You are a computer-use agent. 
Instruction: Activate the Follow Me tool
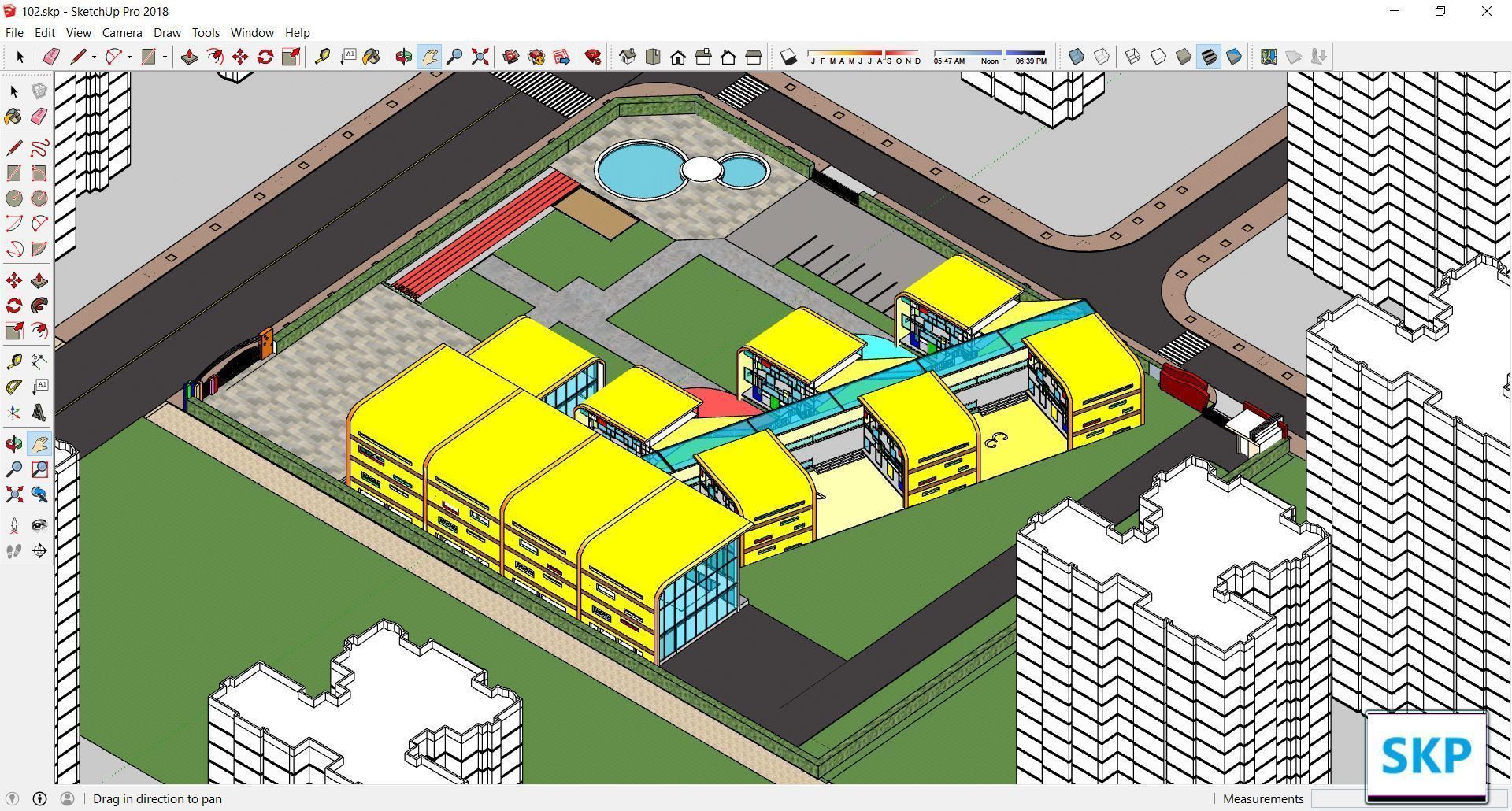39,306
